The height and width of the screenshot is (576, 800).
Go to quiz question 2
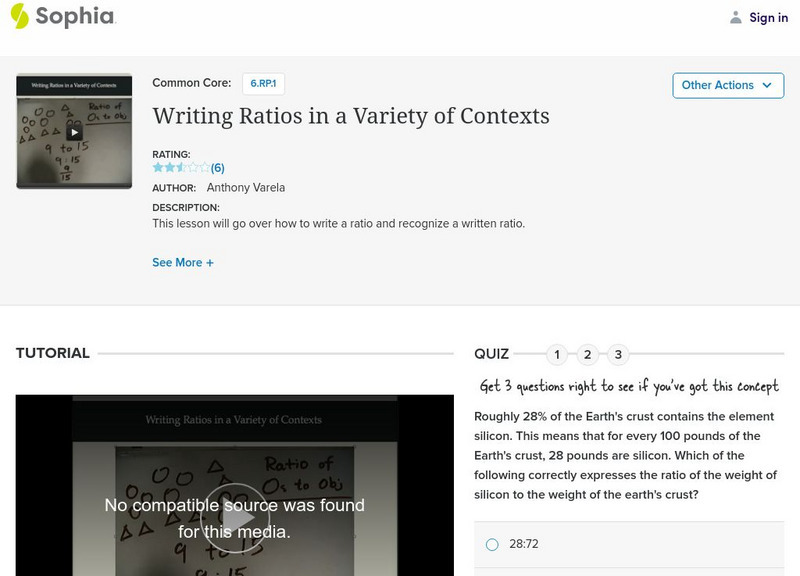click(588, 354)
